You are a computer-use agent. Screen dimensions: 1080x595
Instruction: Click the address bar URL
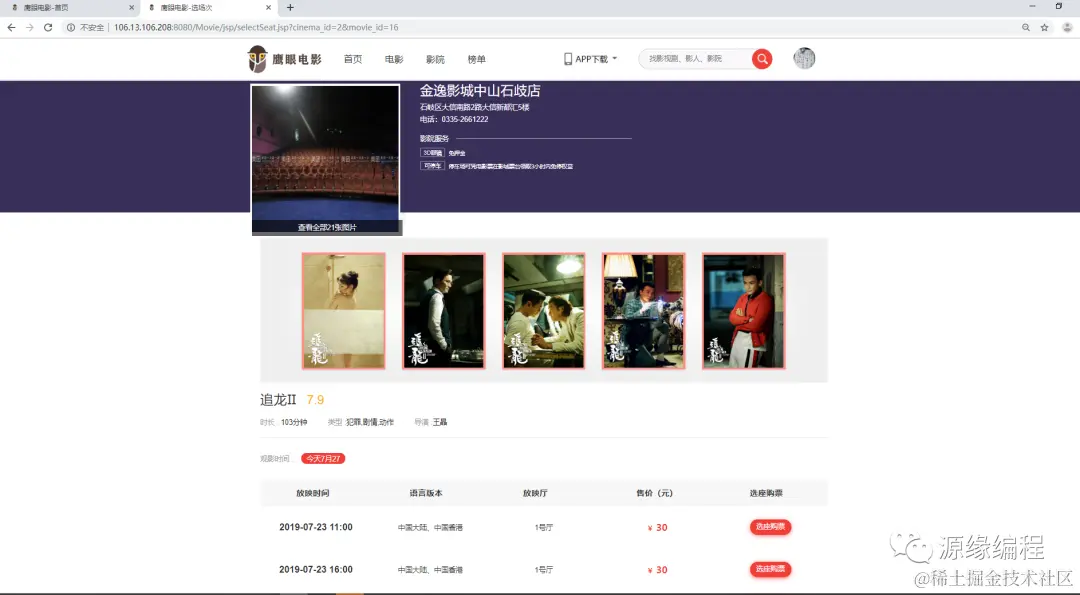tap(256, 28)
